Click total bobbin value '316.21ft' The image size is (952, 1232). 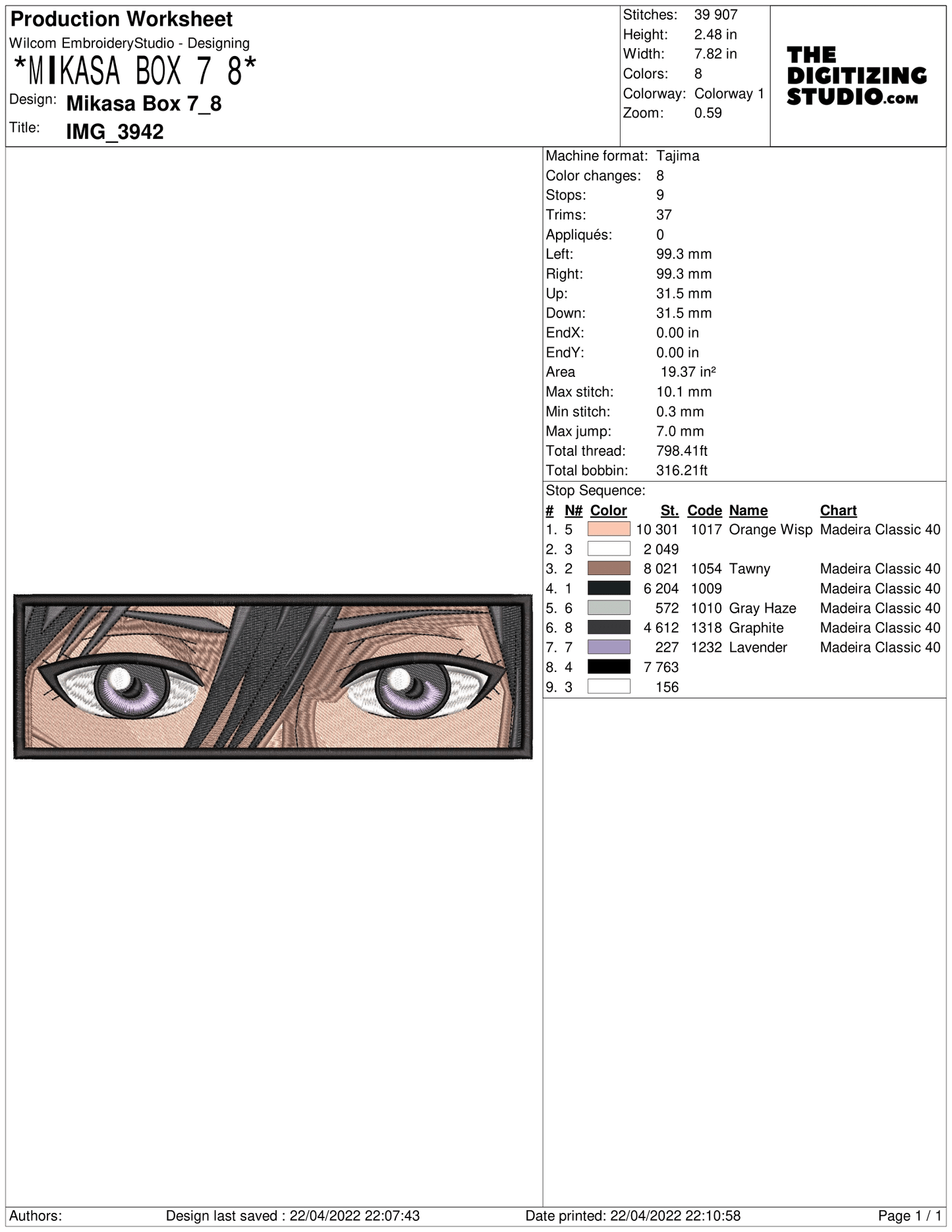(x=682, y=470)
